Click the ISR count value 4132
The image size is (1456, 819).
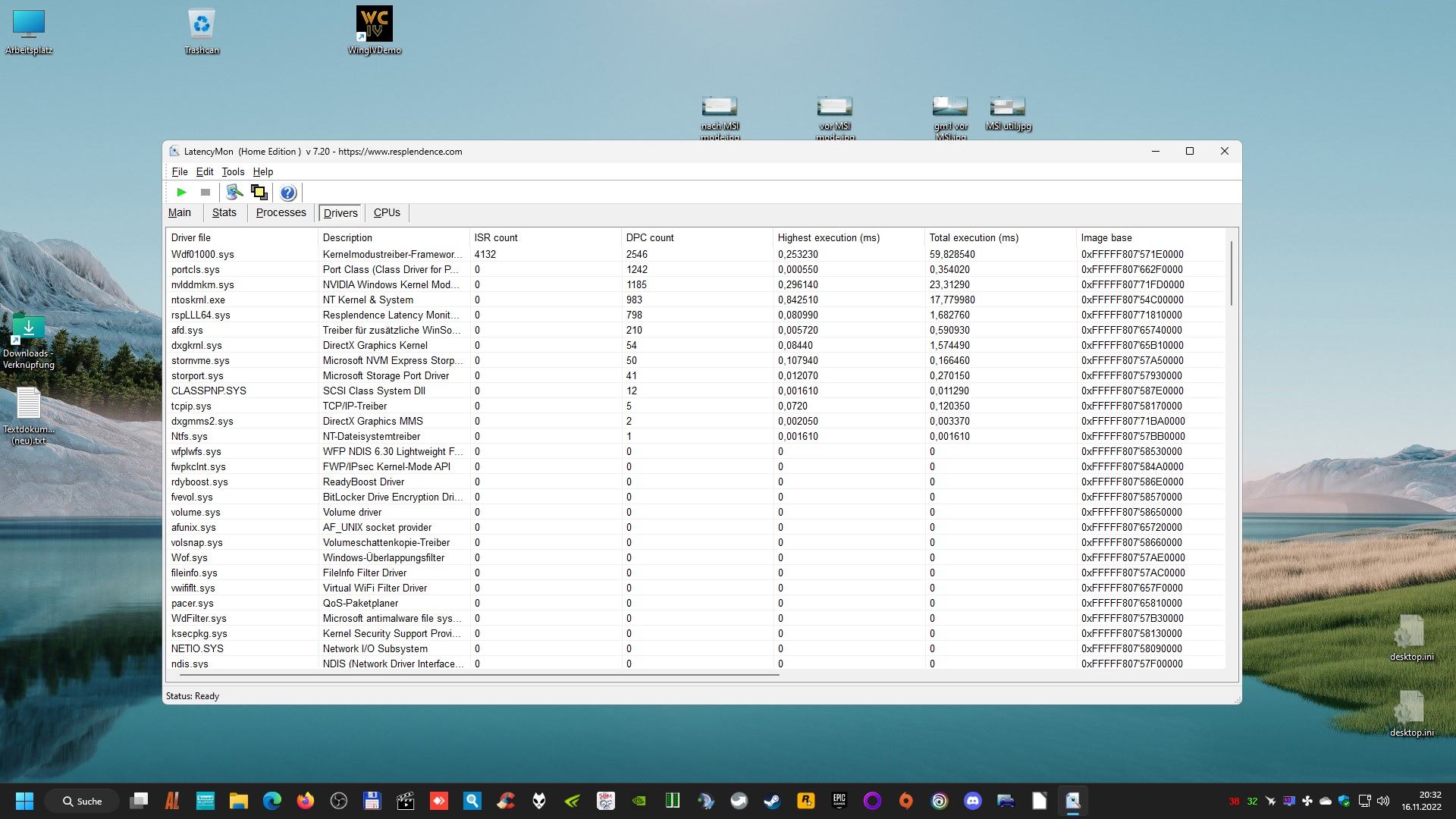(x=485, y=255)
